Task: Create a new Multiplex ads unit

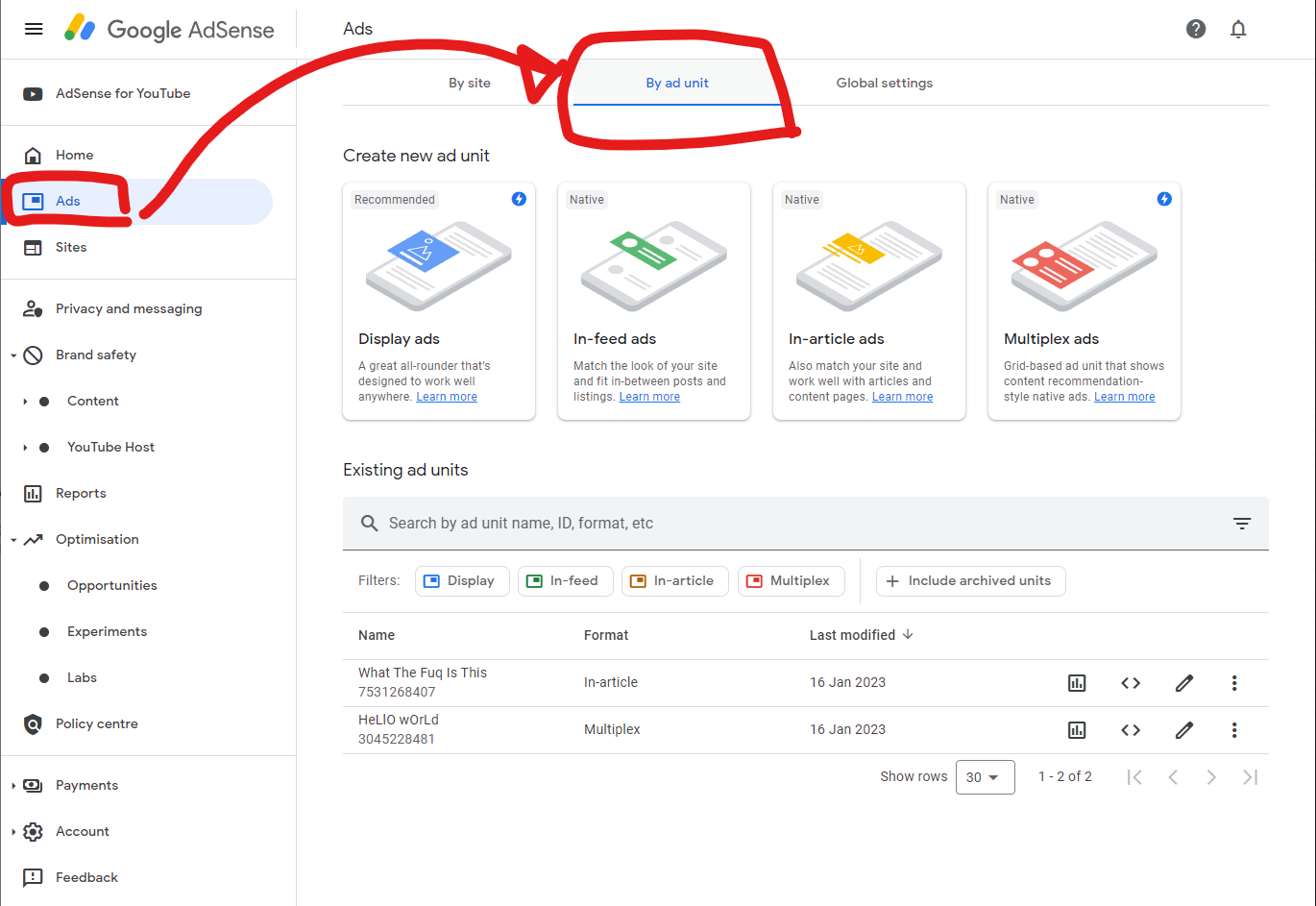Action: pos(1084,302)
